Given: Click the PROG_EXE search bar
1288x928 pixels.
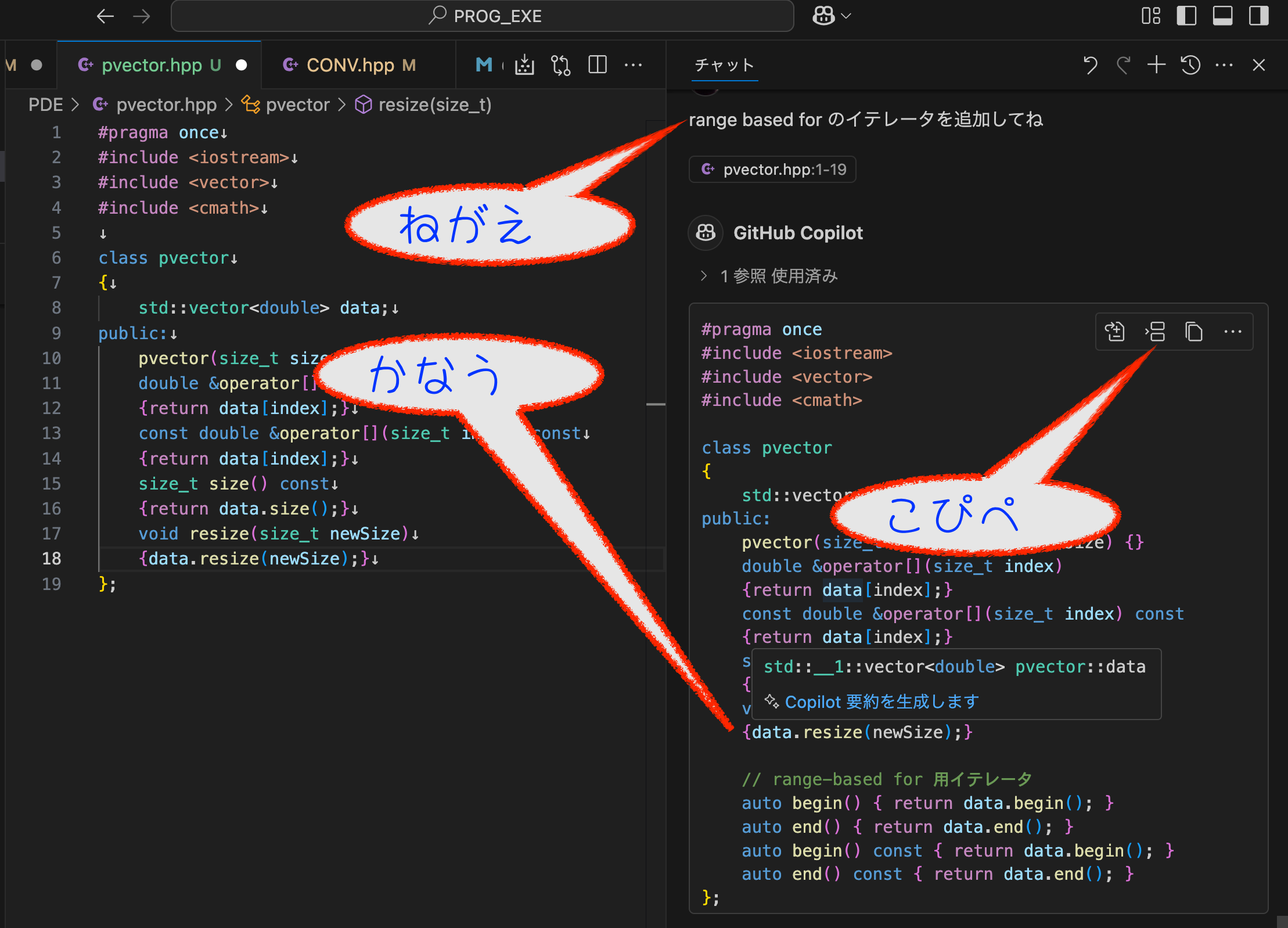Looking at the screenshot, I should pos(482,16).
